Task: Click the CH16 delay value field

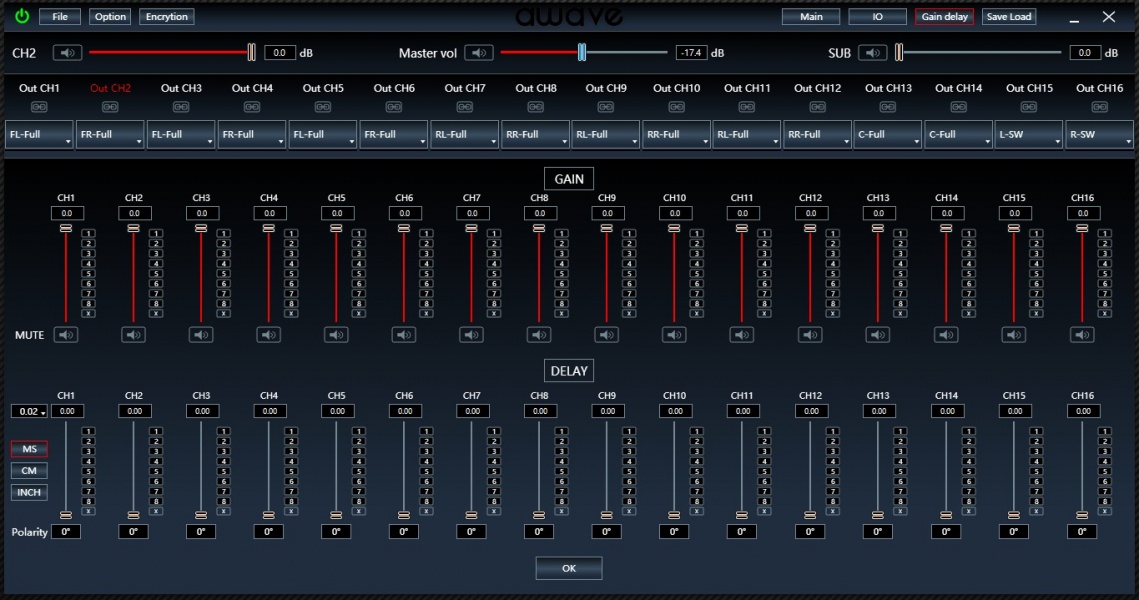Action: pyautogui.click(x=1083, y=411)
